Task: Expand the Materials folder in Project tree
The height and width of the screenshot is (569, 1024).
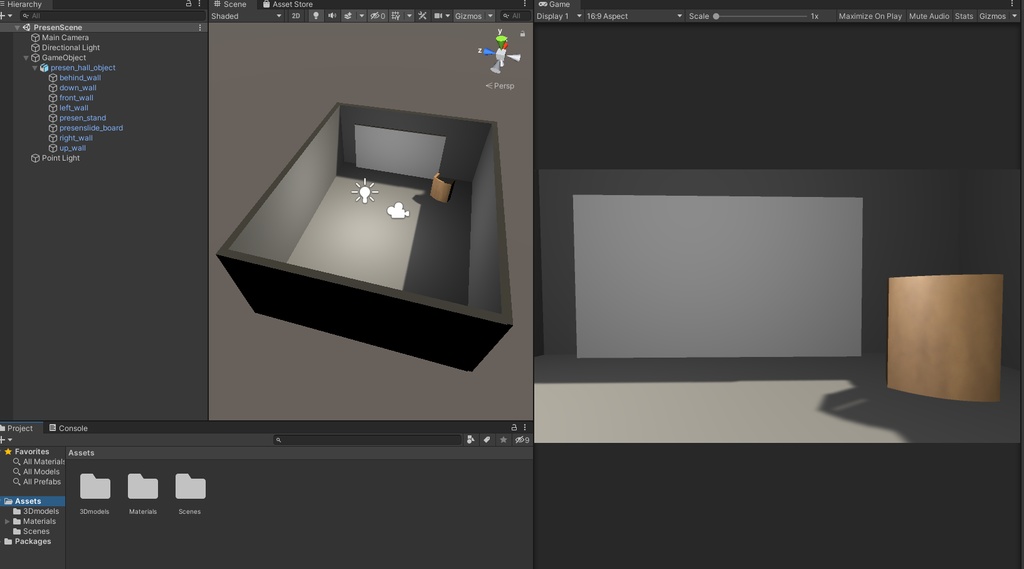Action: coord(8,521)
